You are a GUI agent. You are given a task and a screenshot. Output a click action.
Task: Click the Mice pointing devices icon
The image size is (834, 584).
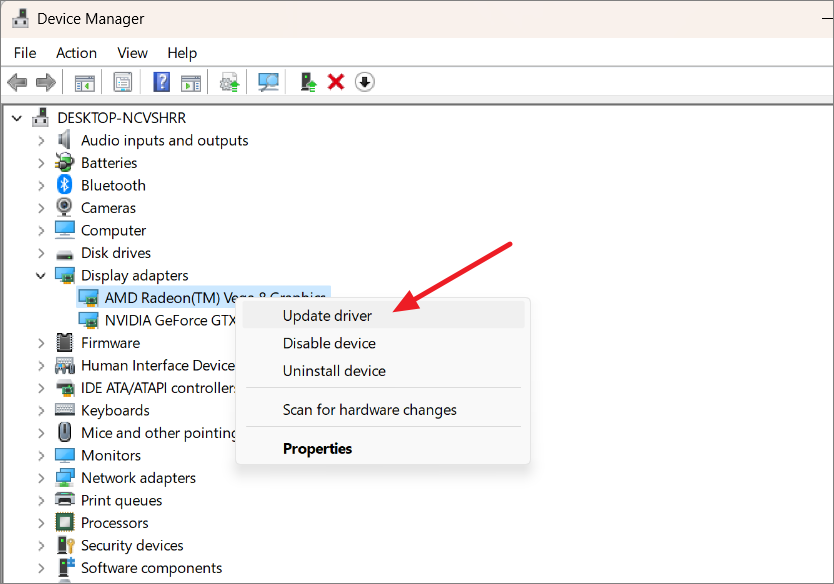(x=64, y=432)
